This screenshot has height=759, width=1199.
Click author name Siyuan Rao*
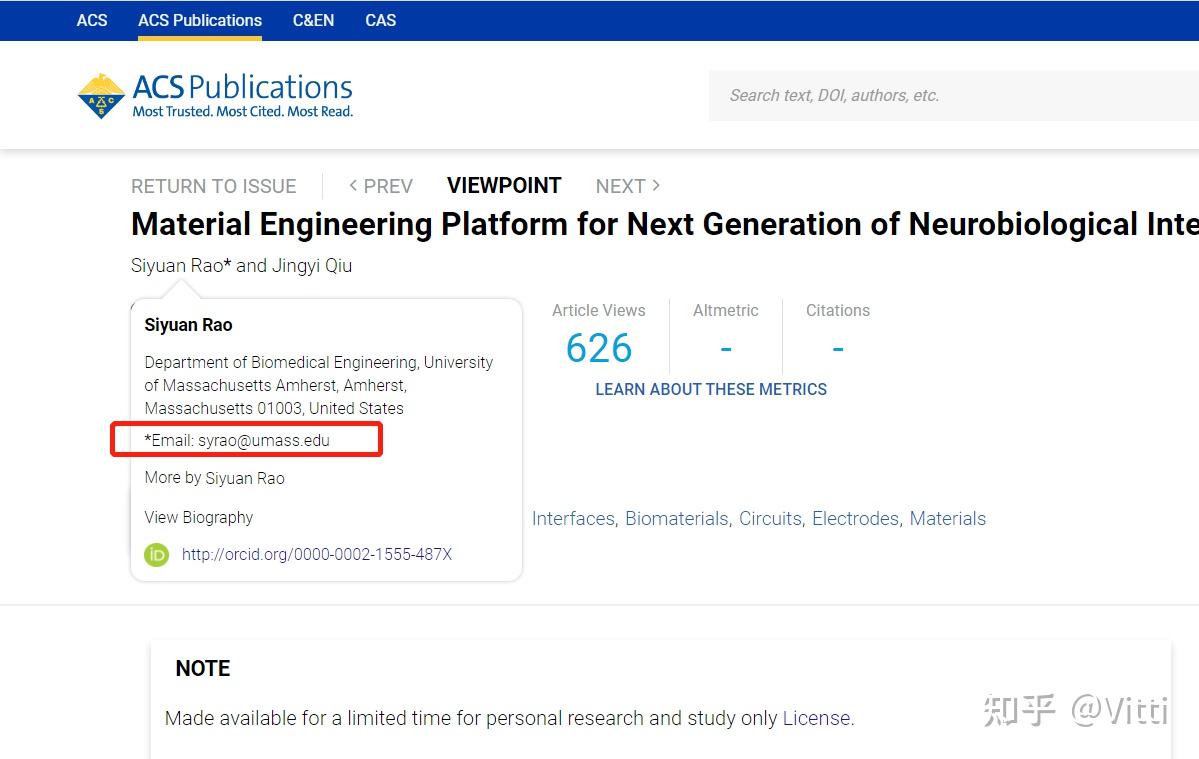181,265
